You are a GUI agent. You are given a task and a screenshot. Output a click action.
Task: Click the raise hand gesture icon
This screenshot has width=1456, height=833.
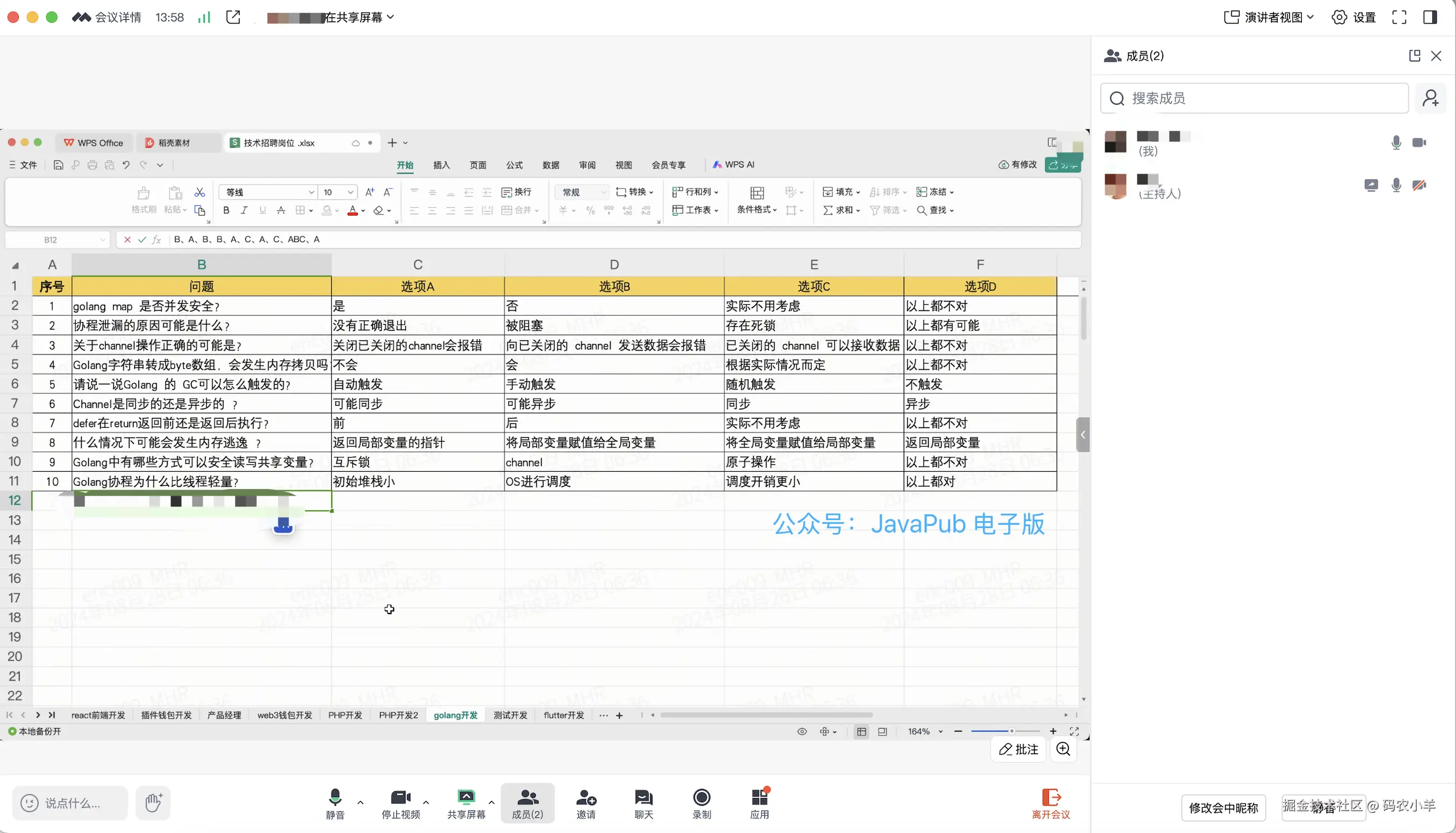click(153, 803)
